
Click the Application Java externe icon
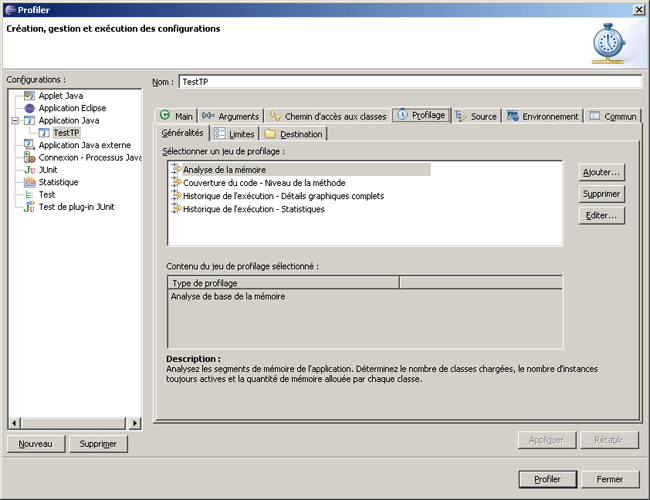pos(30,145)
